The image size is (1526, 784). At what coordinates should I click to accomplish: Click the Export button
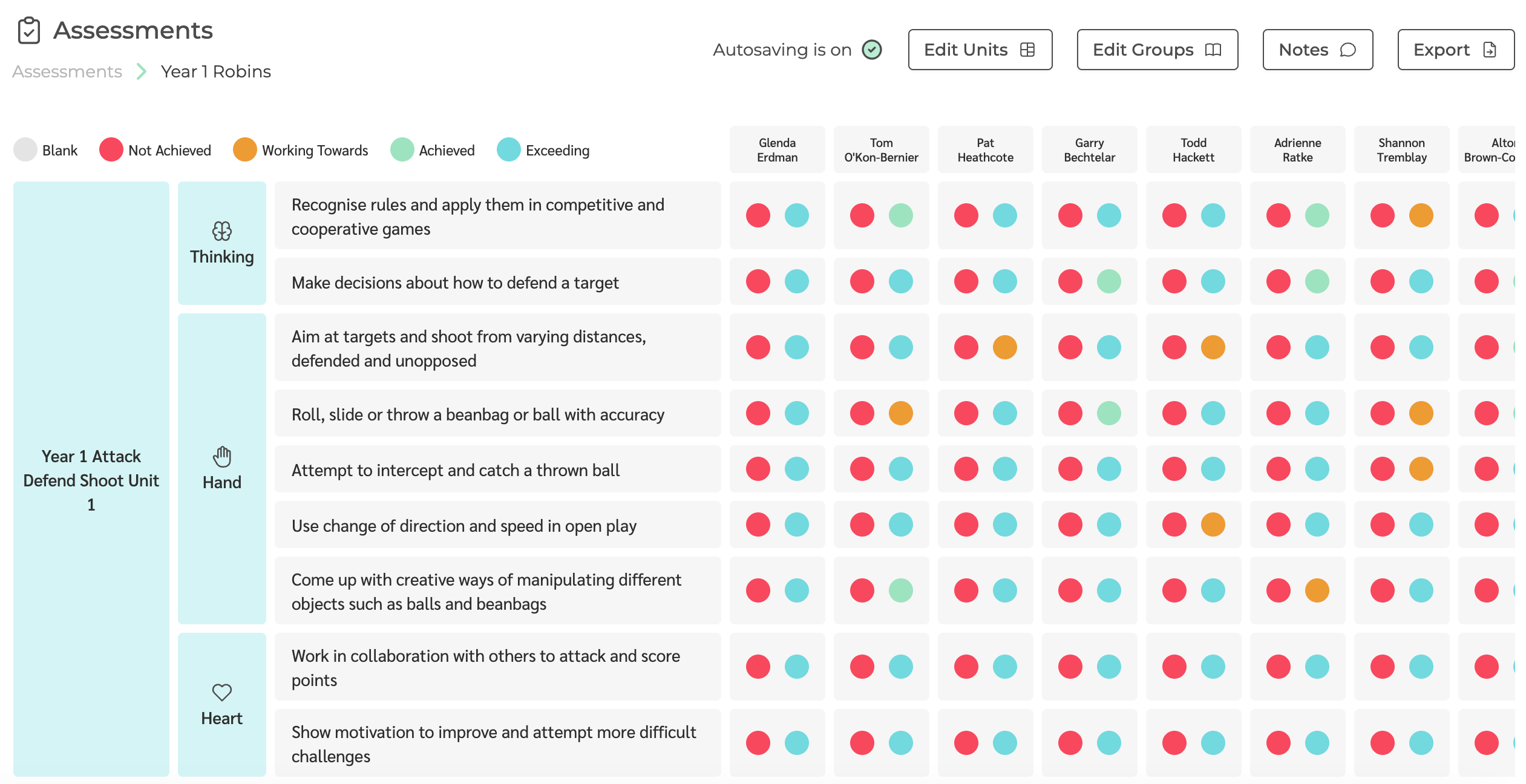tap(1455, 50)
